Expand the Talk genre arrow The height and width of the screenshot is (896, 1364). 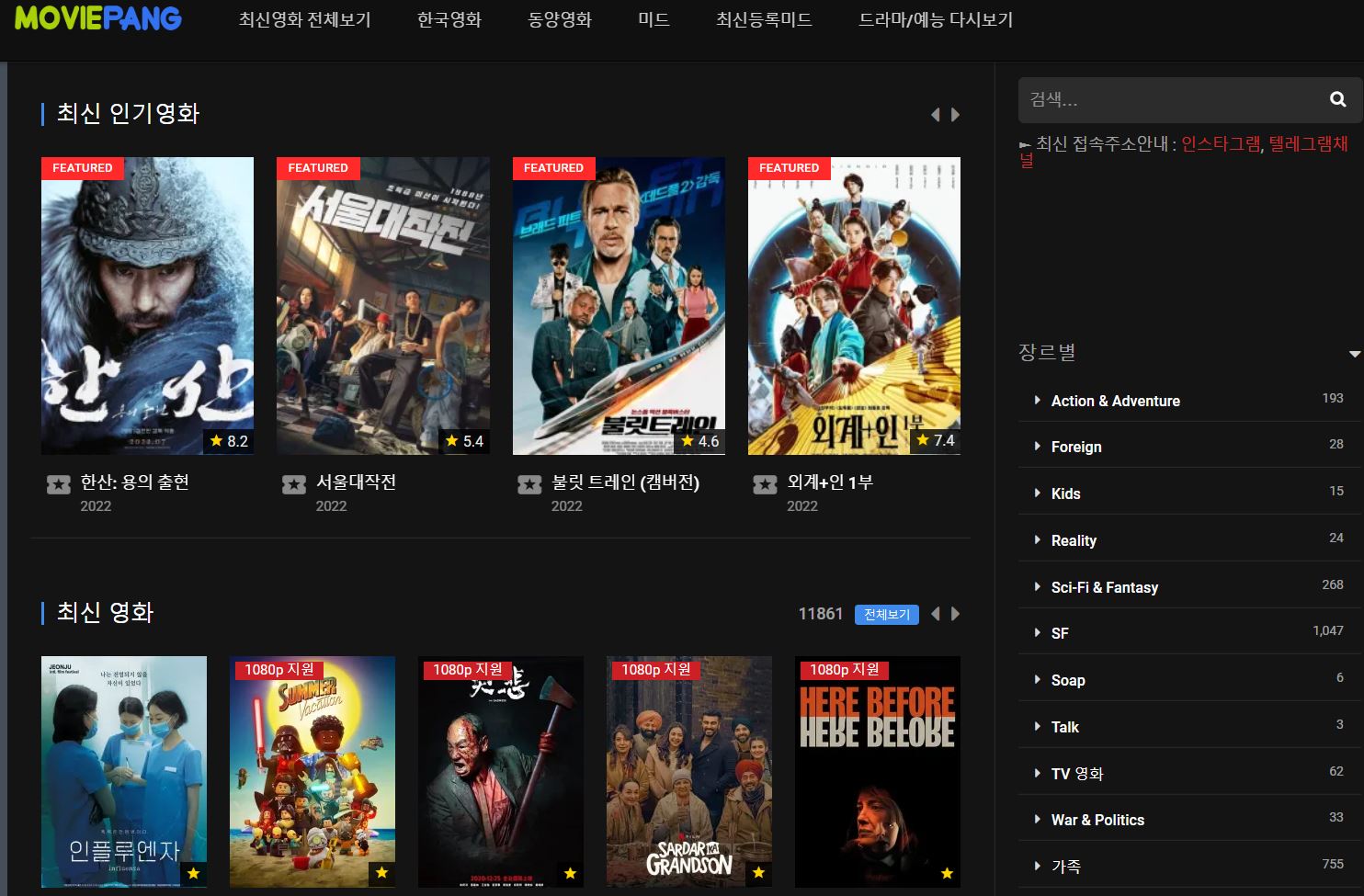point(1037,726)
